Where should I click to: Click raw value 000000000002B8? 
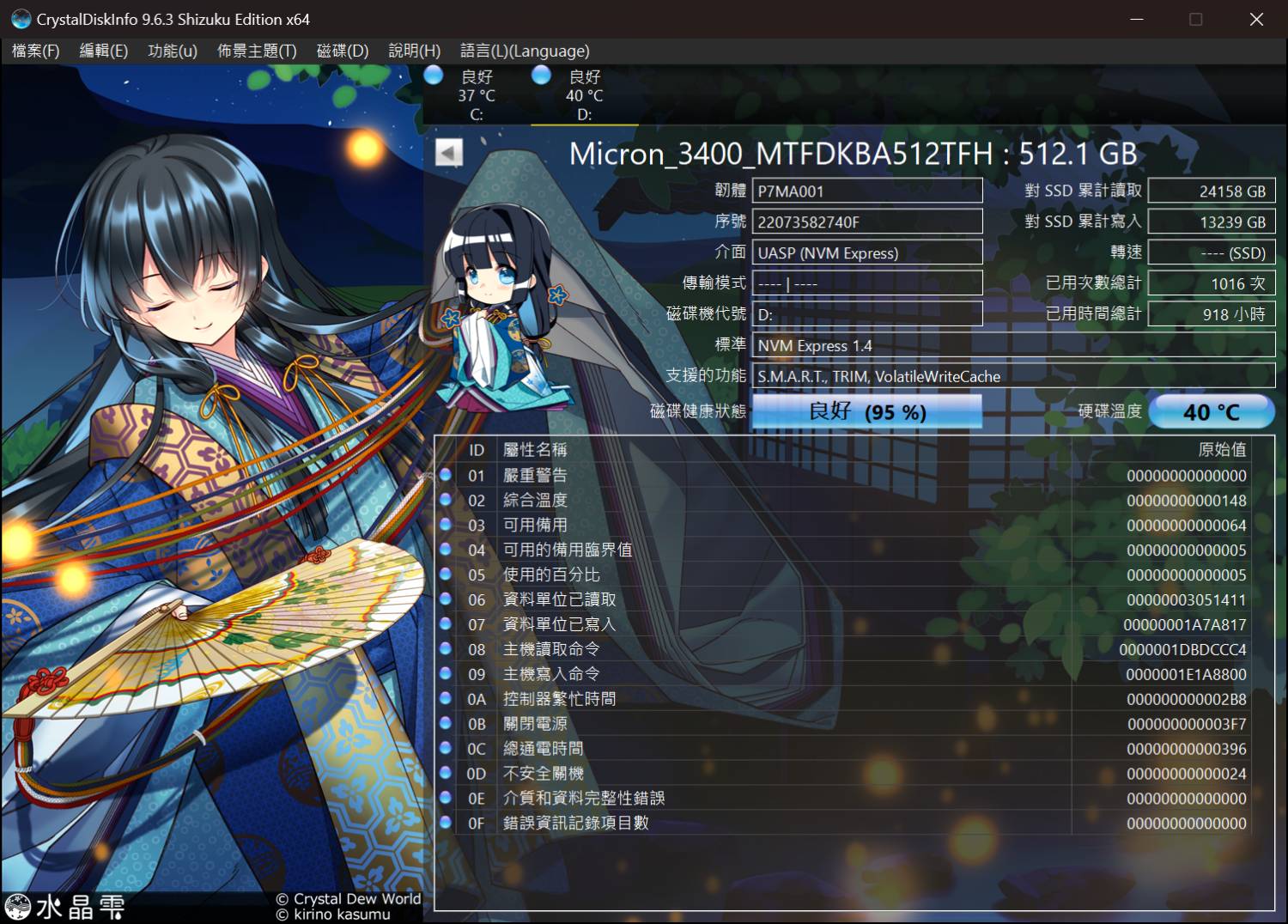pos(1186,699)
